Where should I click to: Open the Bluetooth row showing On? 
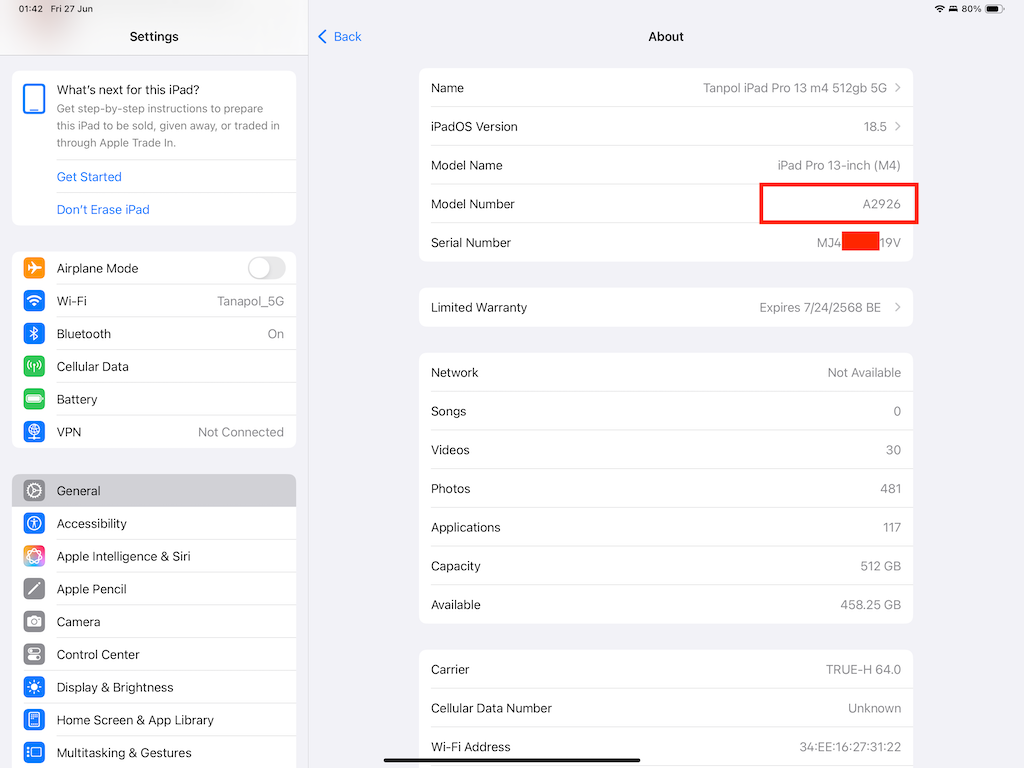(154, 333)
